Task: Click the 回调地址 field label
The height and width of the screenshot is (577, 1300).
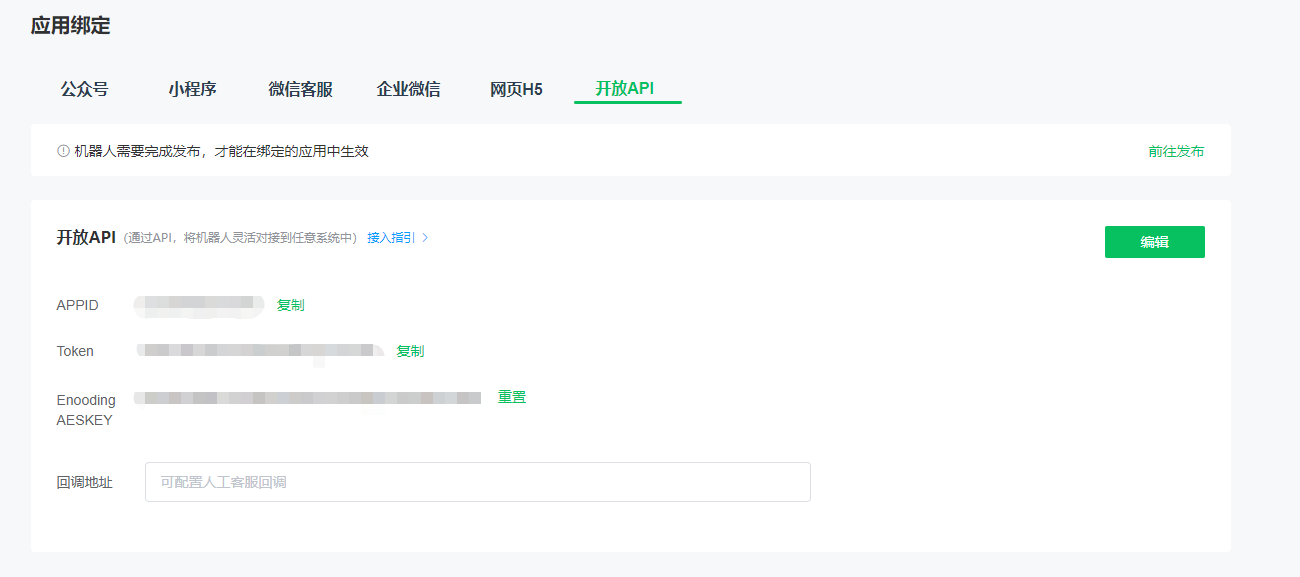Action: [x=85, y=482]
